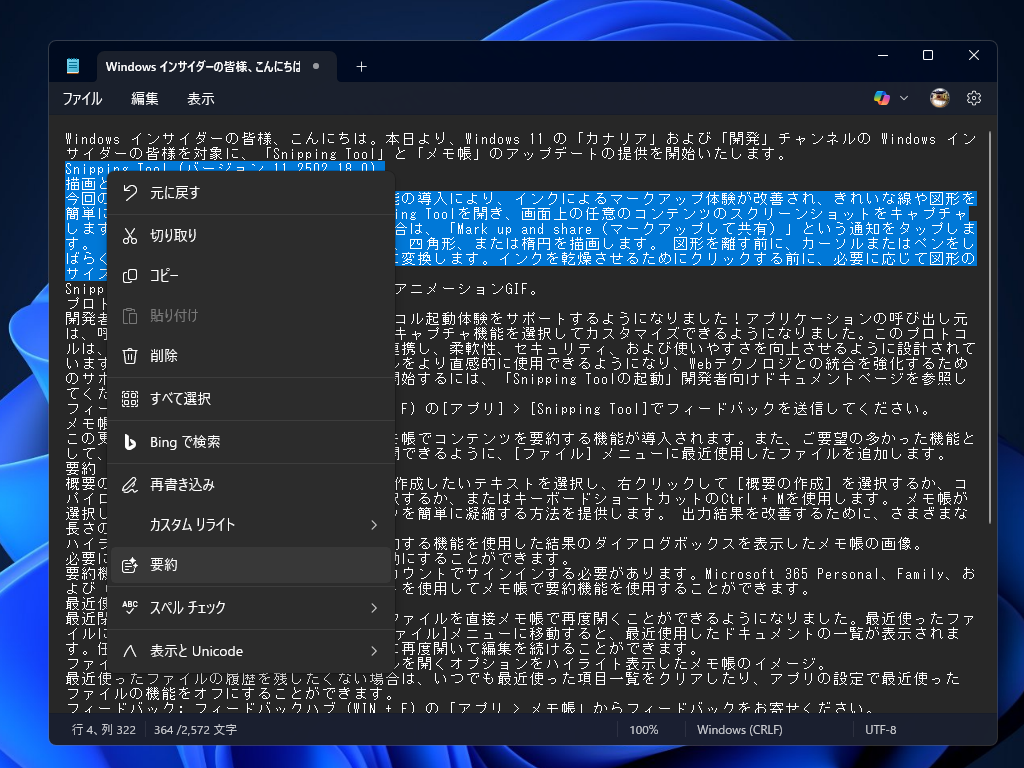Expand the スペル チェック submenu arrow
The image size is (1024, 768).
click(x=374, y=608)
